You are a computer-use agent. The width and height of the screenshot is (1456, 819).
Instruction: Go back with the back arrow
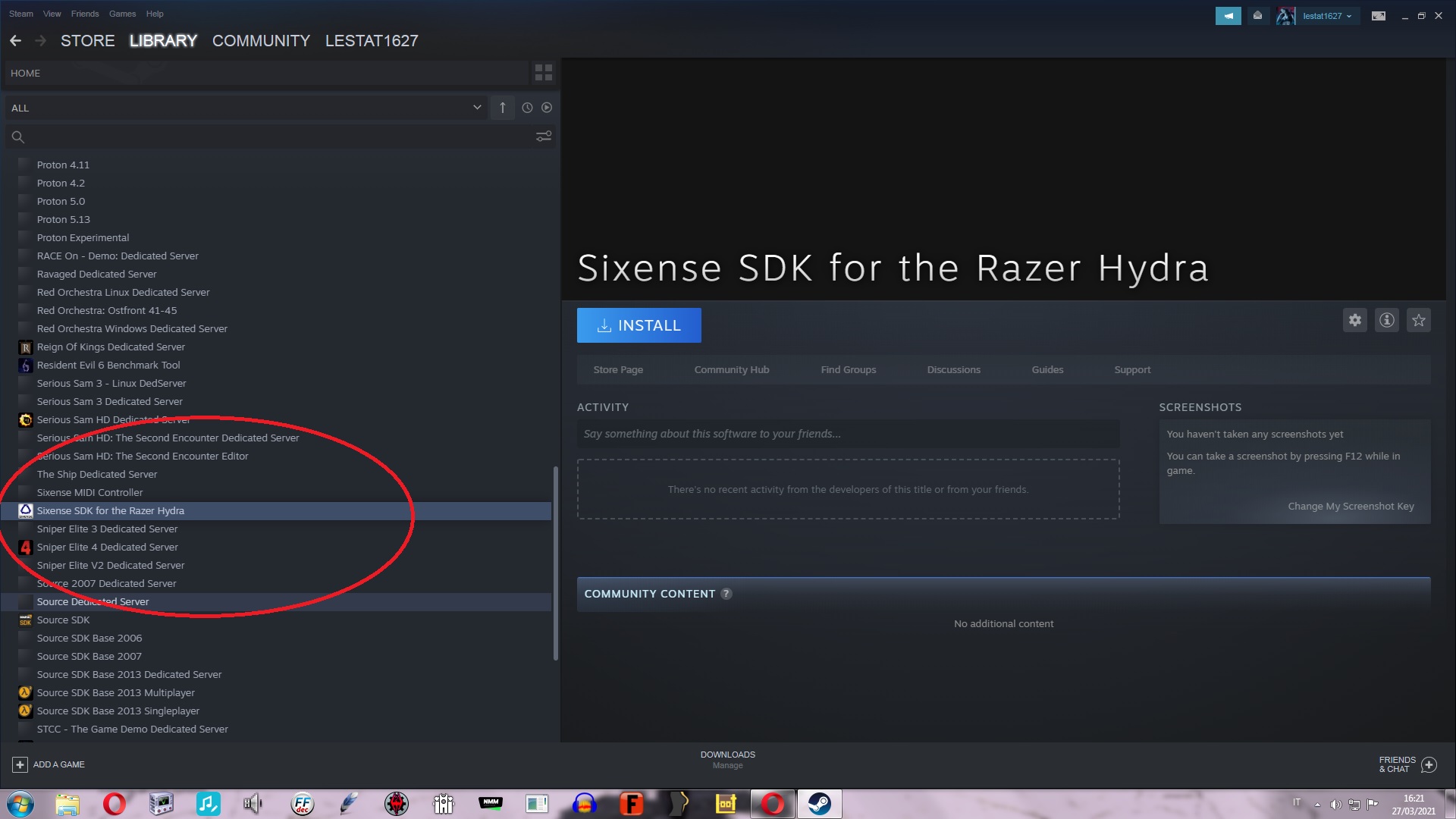[x=15, y=41]
